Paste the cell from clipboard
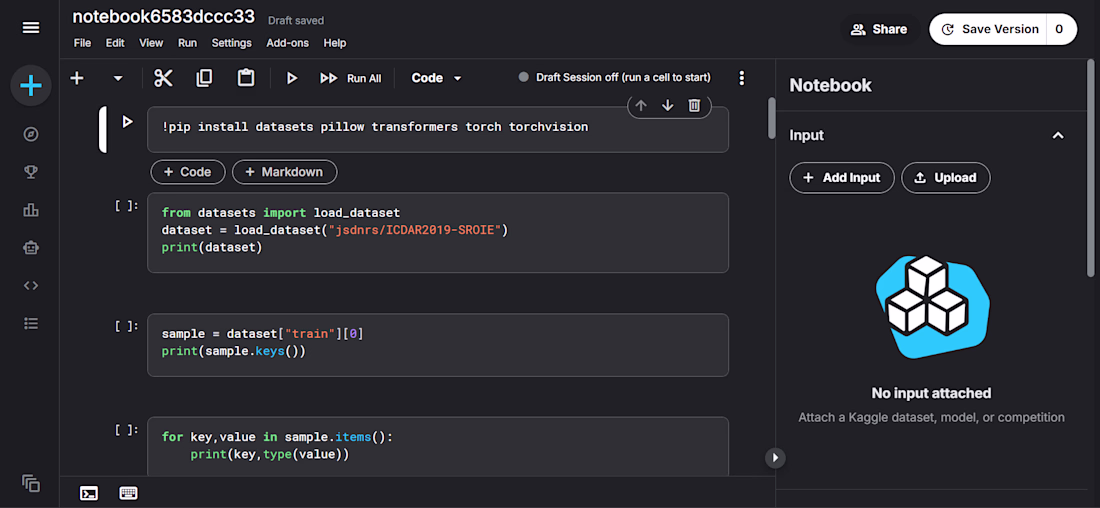1100x508 pixels. point(246,78)
